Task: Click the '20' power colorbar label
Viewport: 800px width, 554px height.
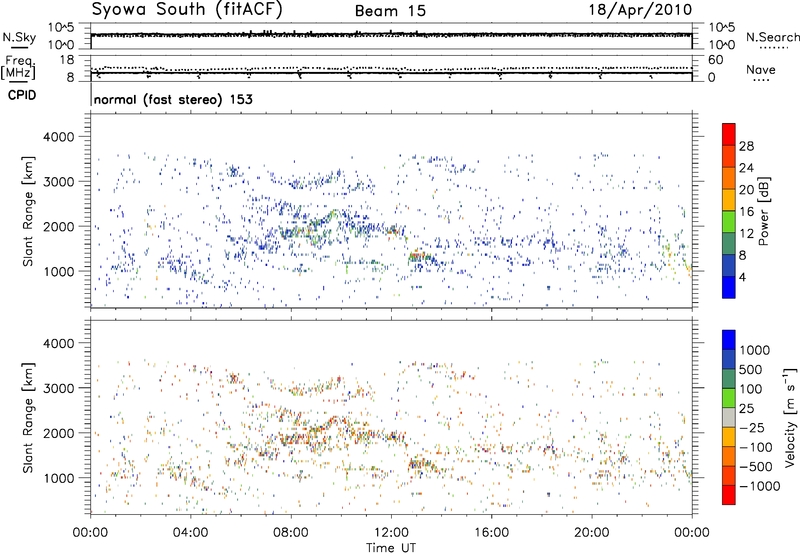Action: click(746, 190)
